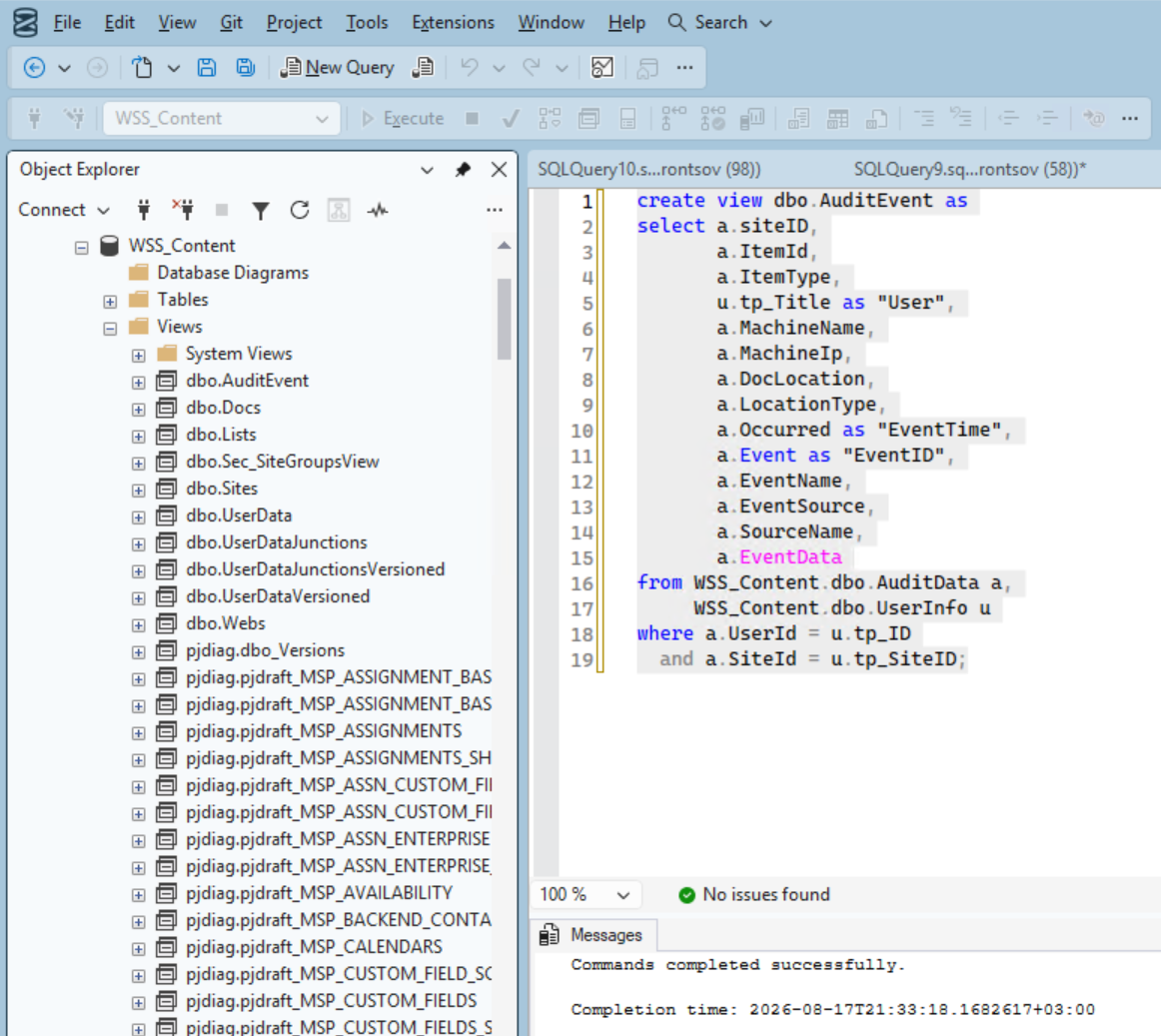Select dbo.UserDataVersioned view
Viewport: 1161px width, 1036px height.
click(278, 596)
